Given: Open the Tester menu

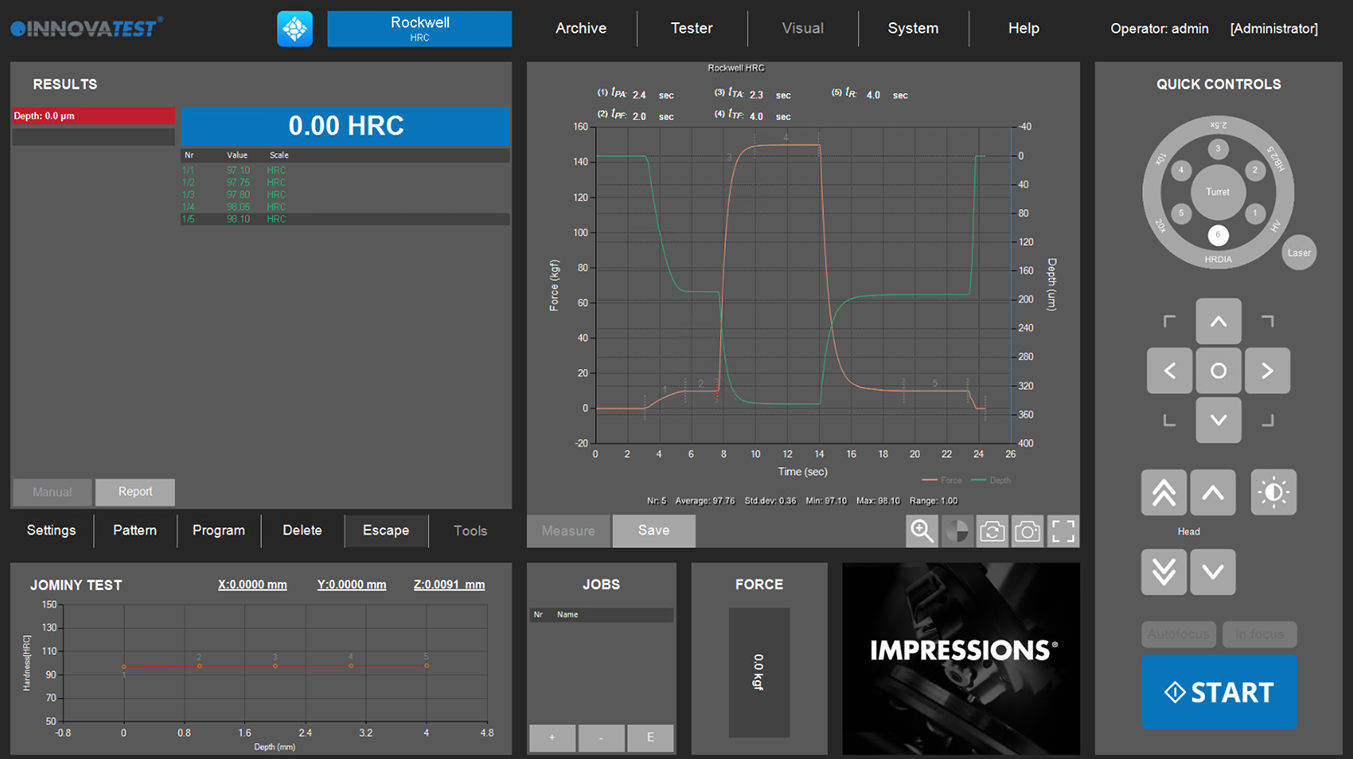Looking at the screenshot, I should (x=692, y=29).
